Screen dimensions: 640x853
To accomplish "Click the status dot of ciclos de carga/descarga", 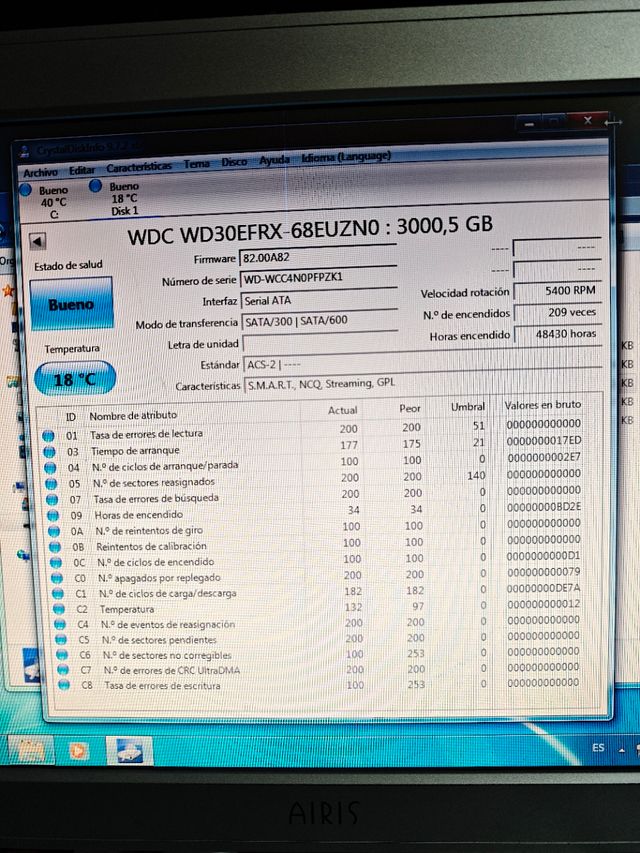I will pyautogui.click(x=58, y=594).
